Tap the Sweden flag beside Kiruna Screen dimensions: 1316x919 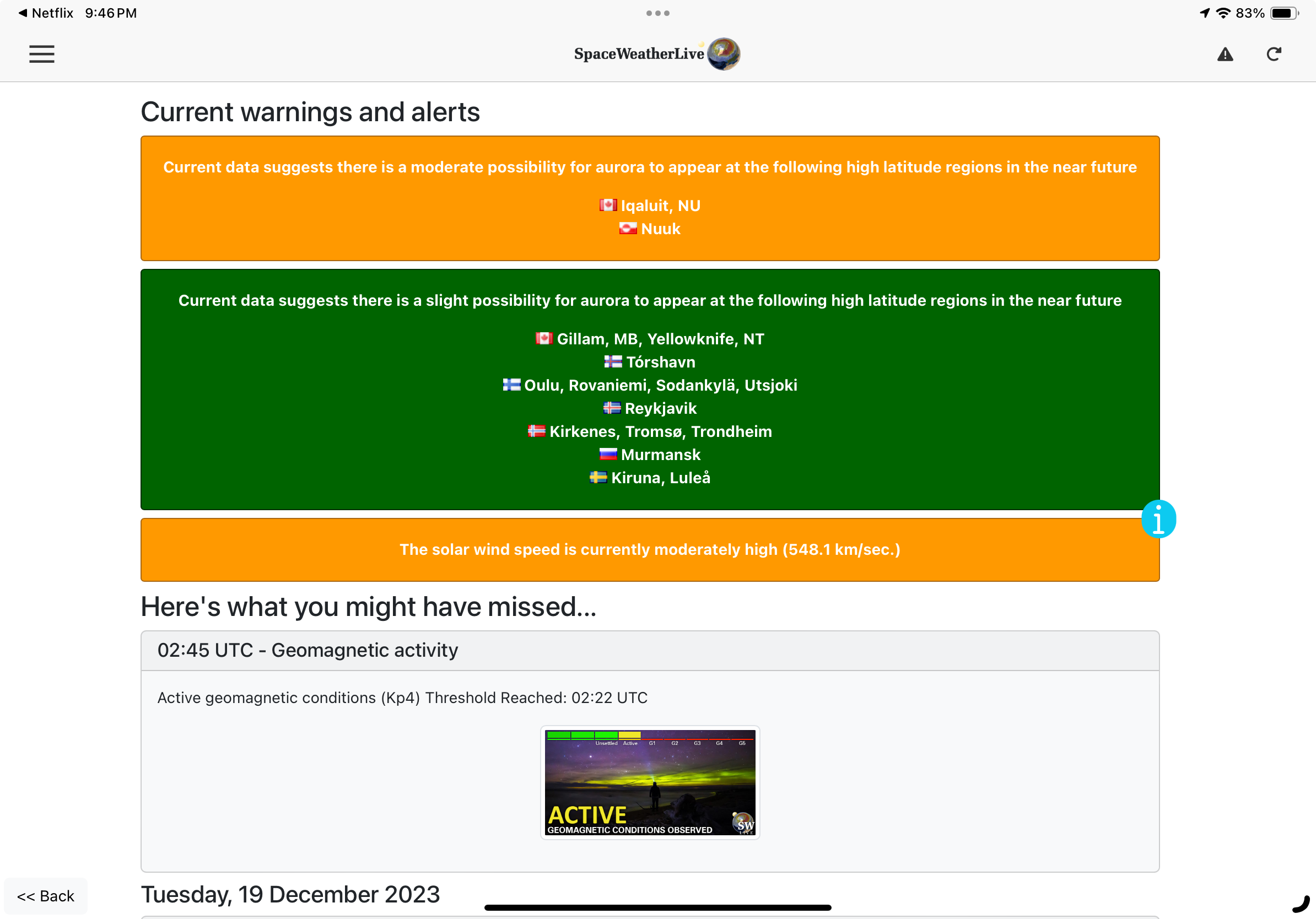point(598,477)
